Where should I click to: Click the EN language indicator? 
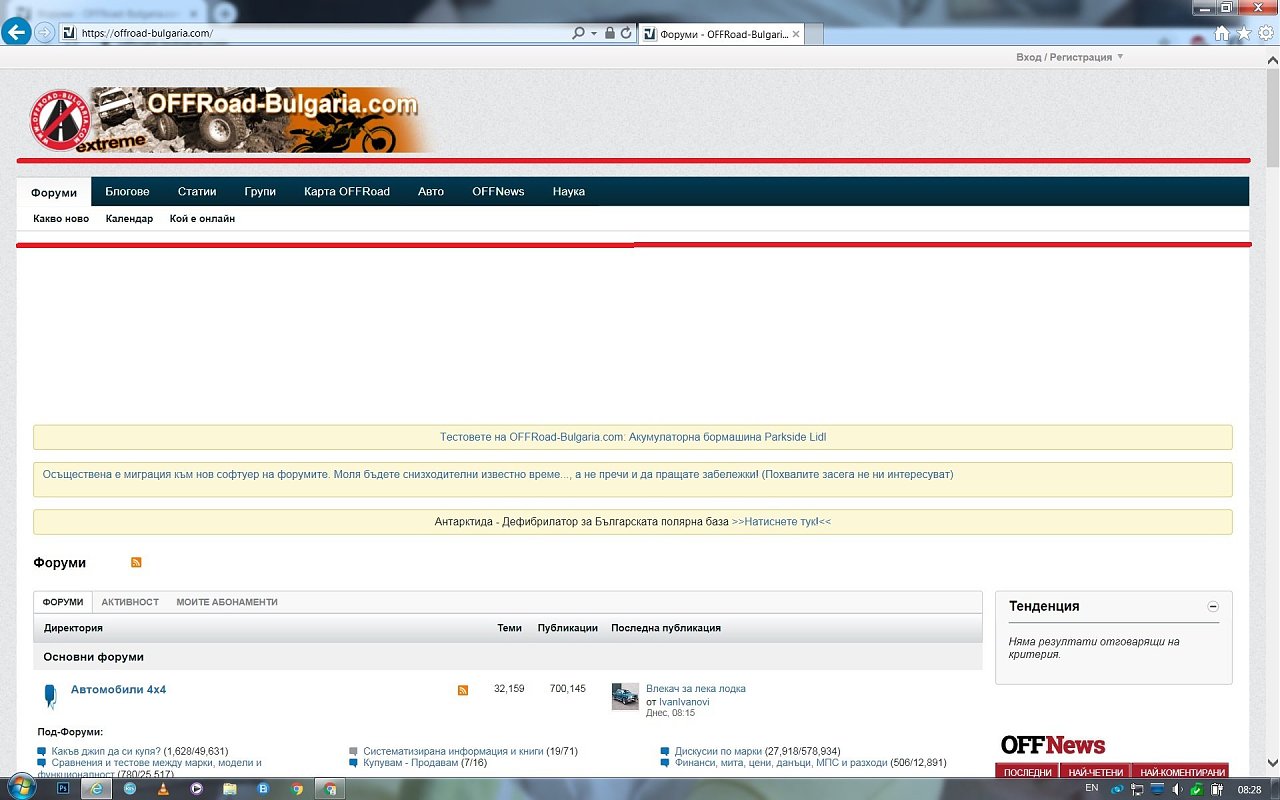pyautogui.click(x=1092, y=788)
